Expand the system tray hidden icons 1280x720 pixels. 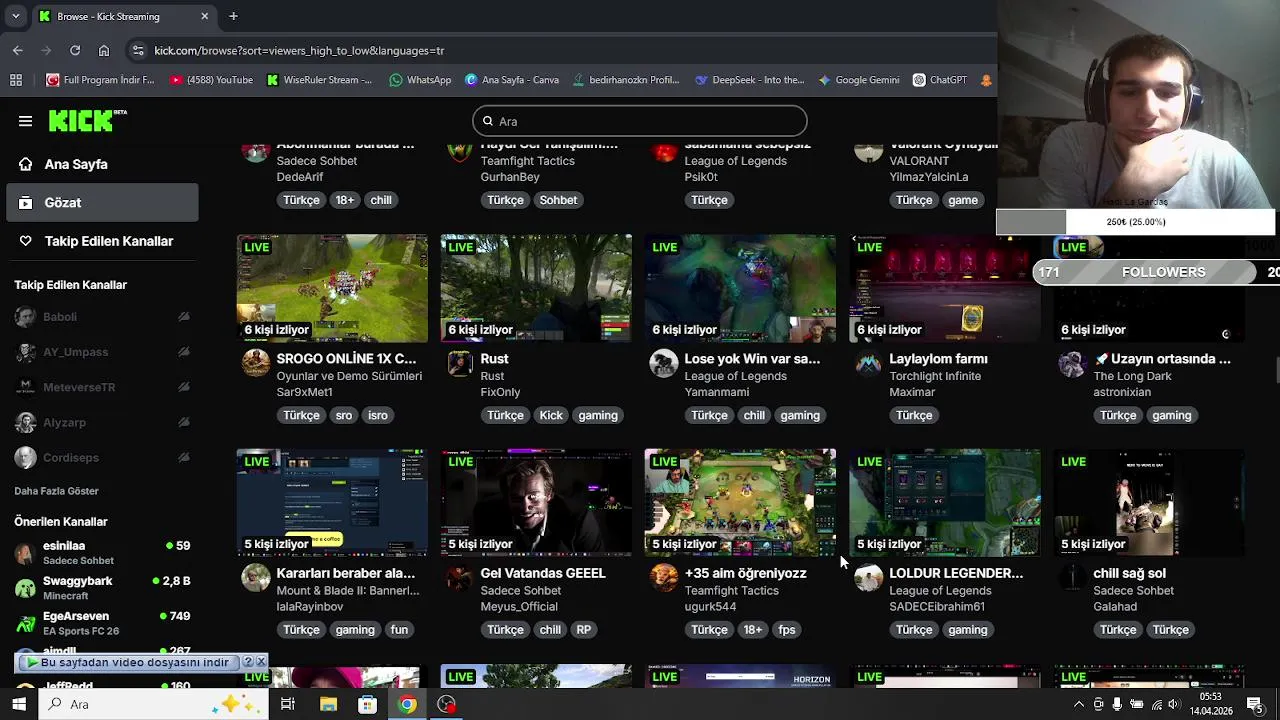pyautogui.click(x=1078, y=704)
